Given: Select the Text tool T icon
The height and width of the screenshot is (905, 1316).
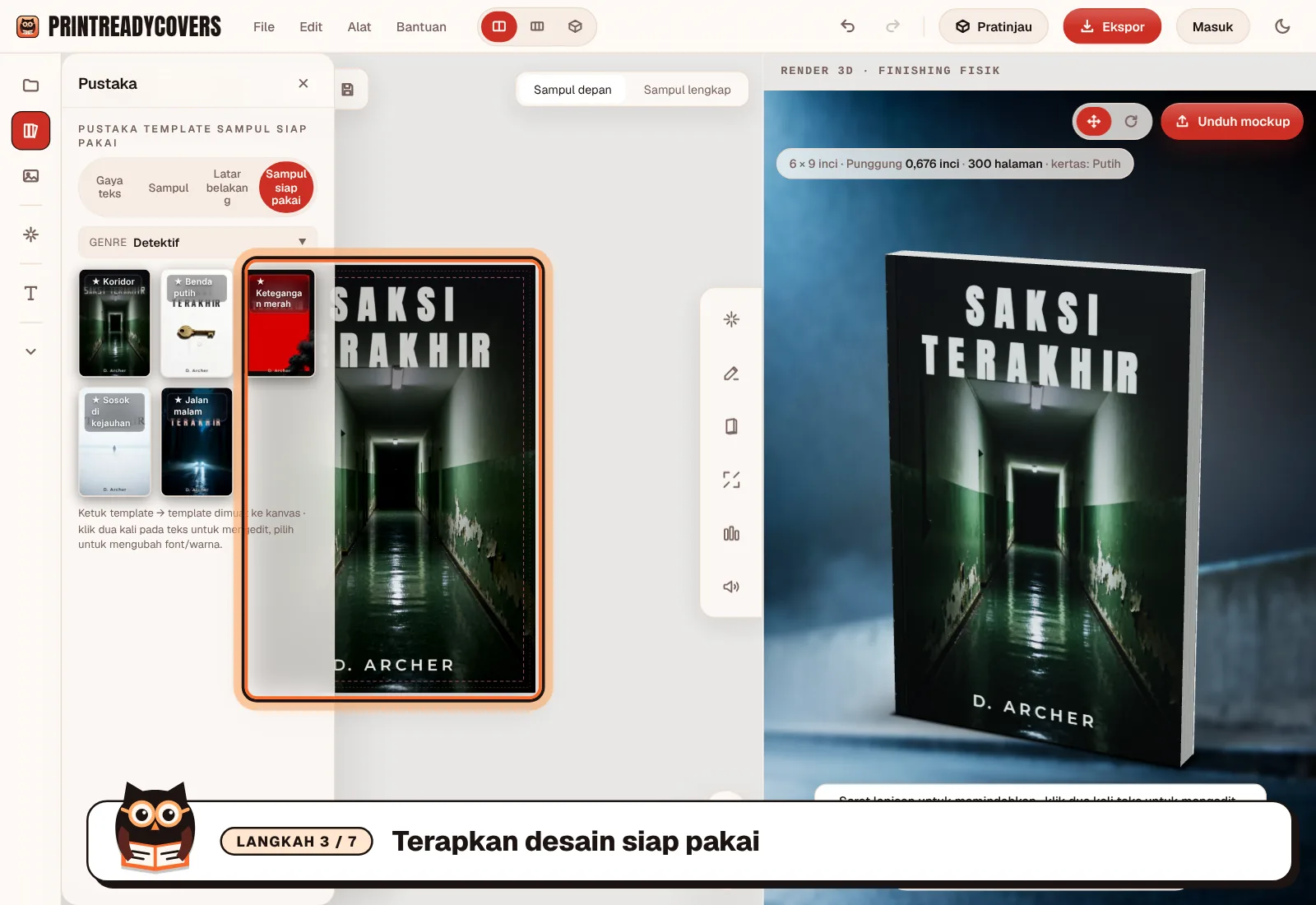Looking at the screenshot, I should click(30, 294).
